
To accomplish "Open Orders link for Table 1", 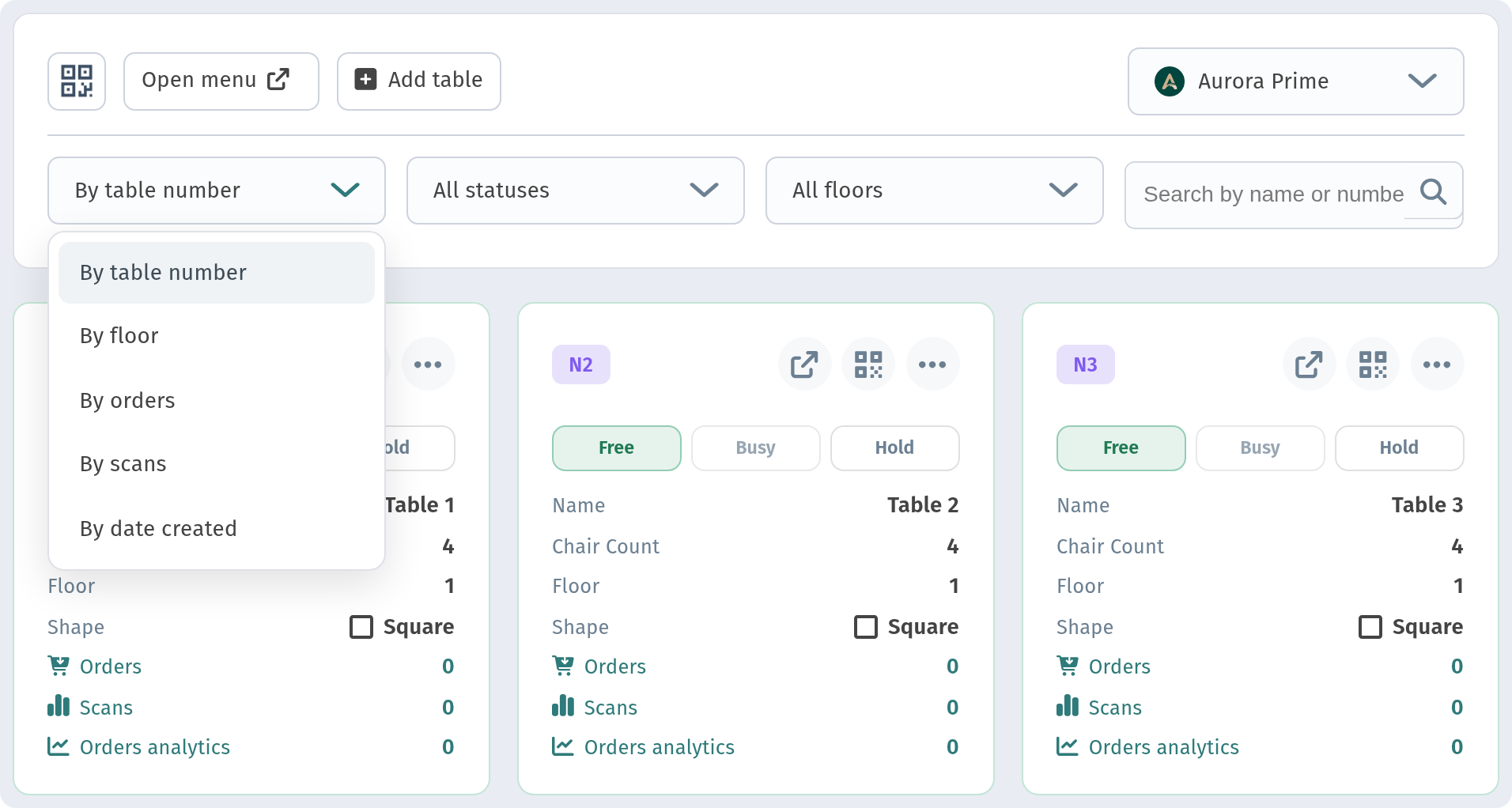I will point(111,666).
